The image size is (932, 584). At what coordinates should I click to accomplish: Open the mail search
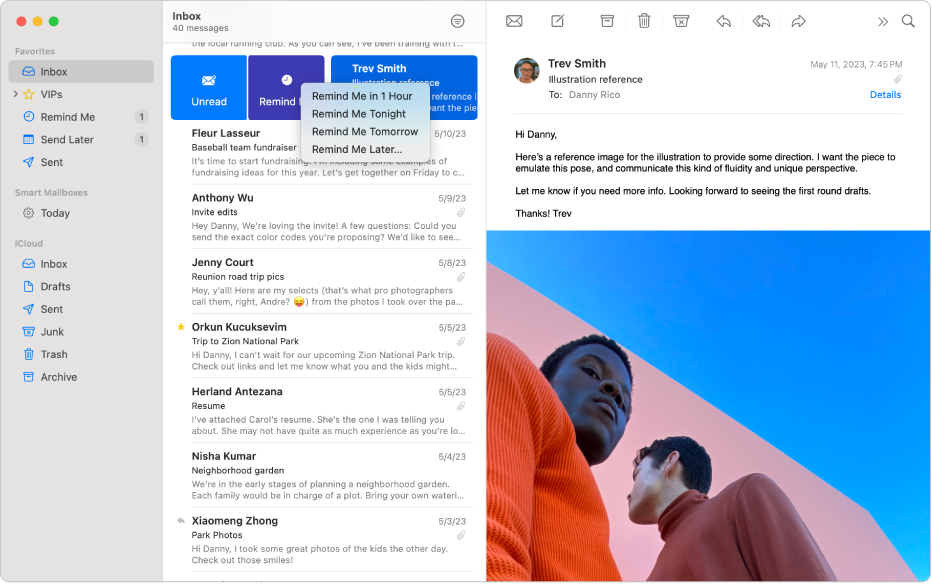(908, 20)
